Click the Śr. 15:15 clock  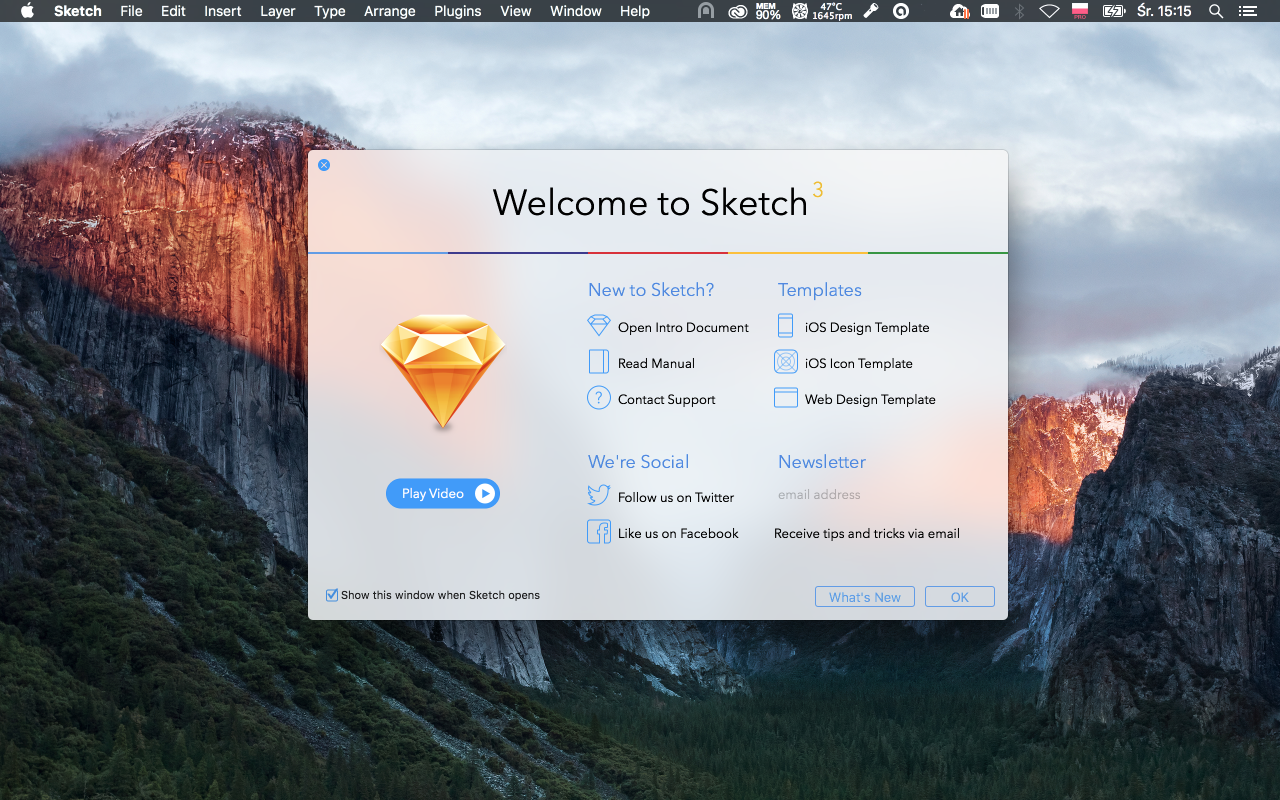[1165, 11]
